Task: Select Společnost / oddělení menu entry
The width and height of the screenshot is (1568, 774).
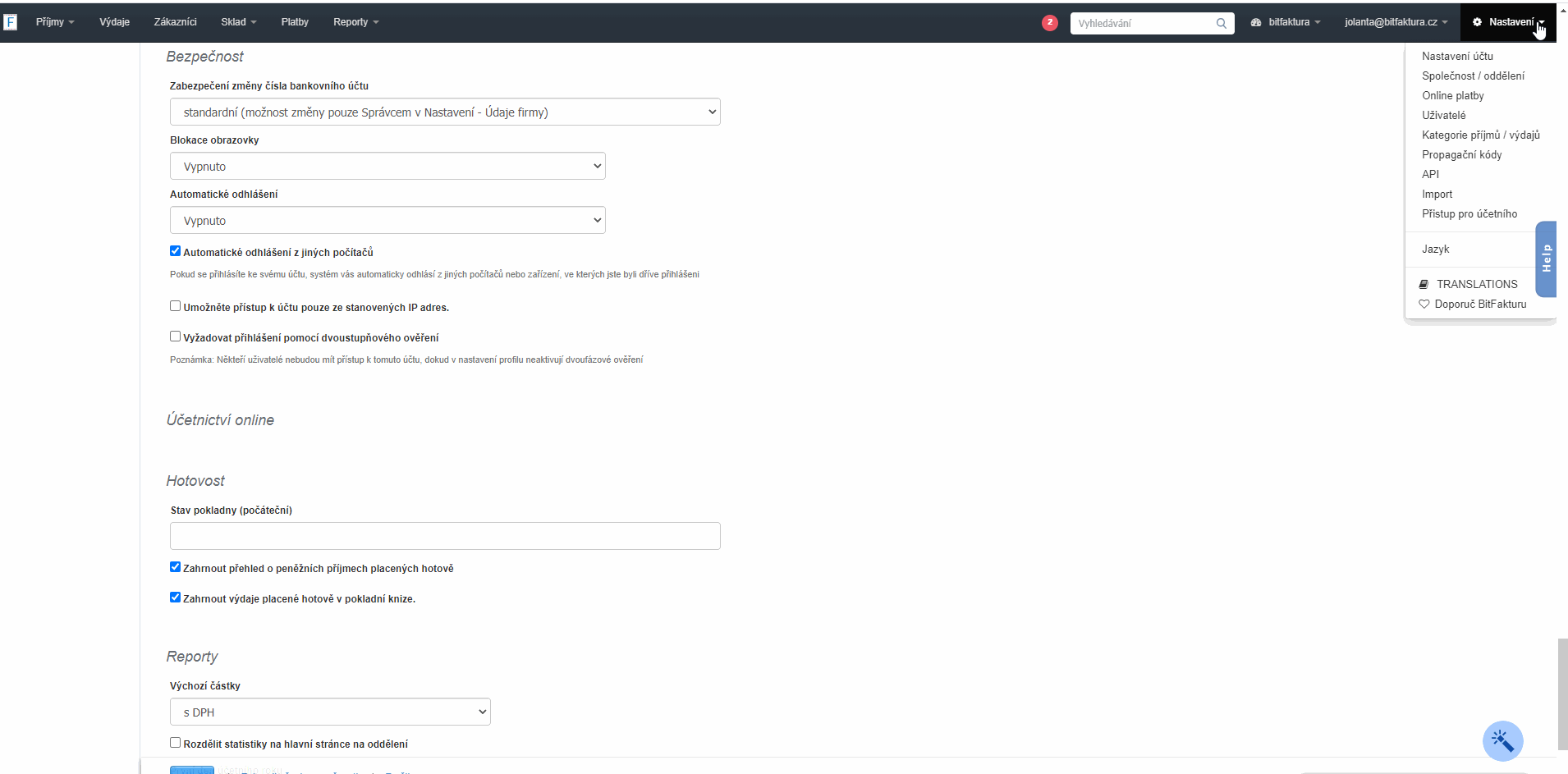Action: coord(1473,76)
